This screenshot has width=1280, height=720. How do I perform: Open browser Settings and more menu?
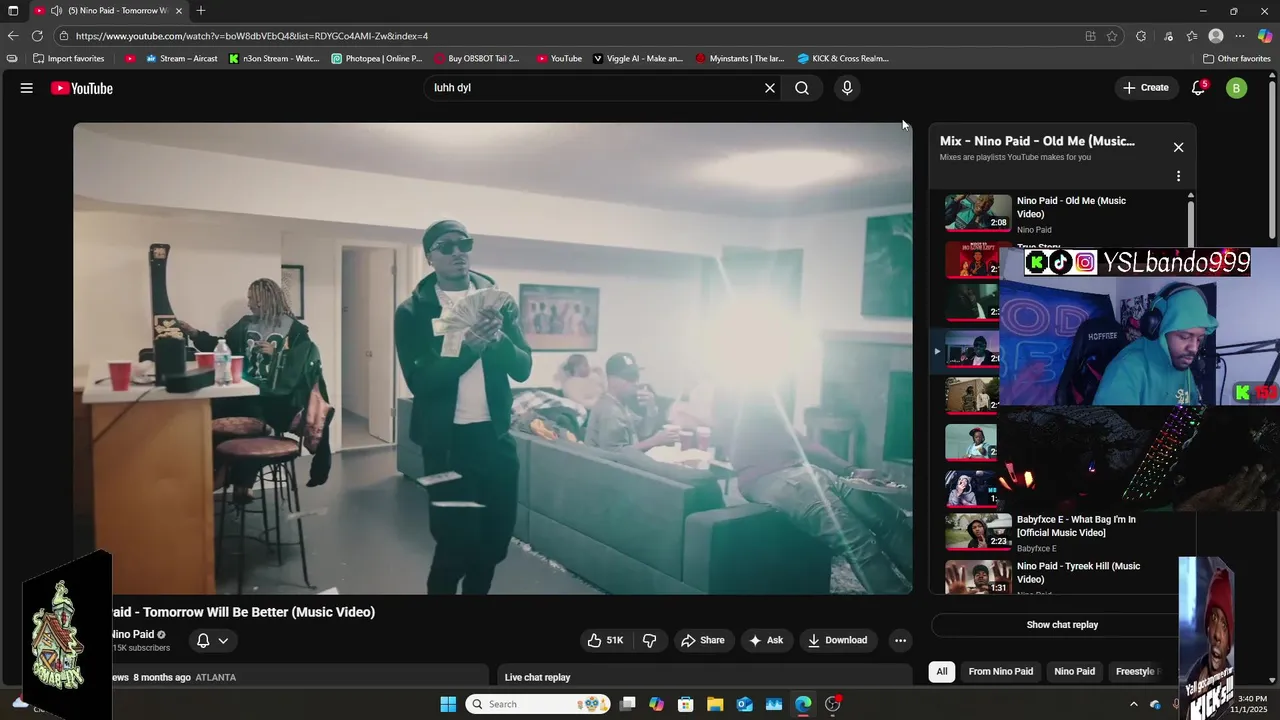tap(1240, 36)
